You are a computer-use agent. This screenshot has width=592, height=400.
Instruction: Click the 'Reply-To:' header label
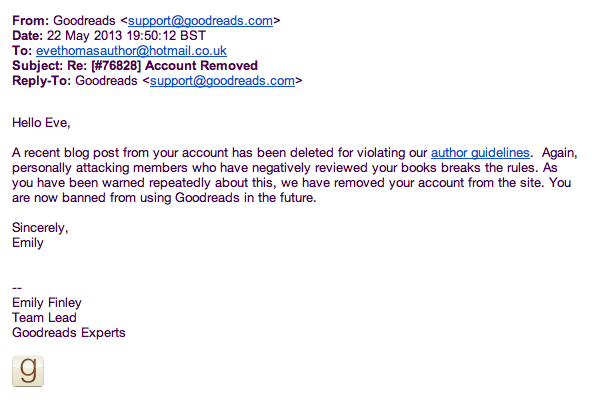(42, 81)
